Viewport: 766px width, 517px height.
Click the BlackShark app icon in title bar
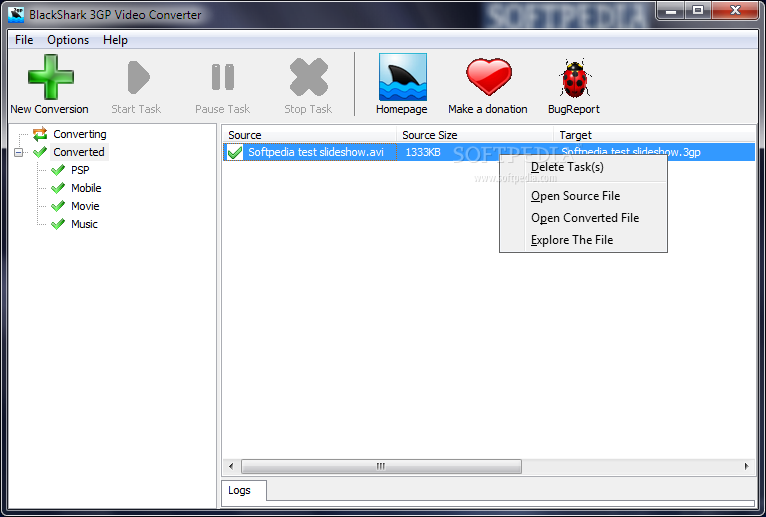click(16, 14)
